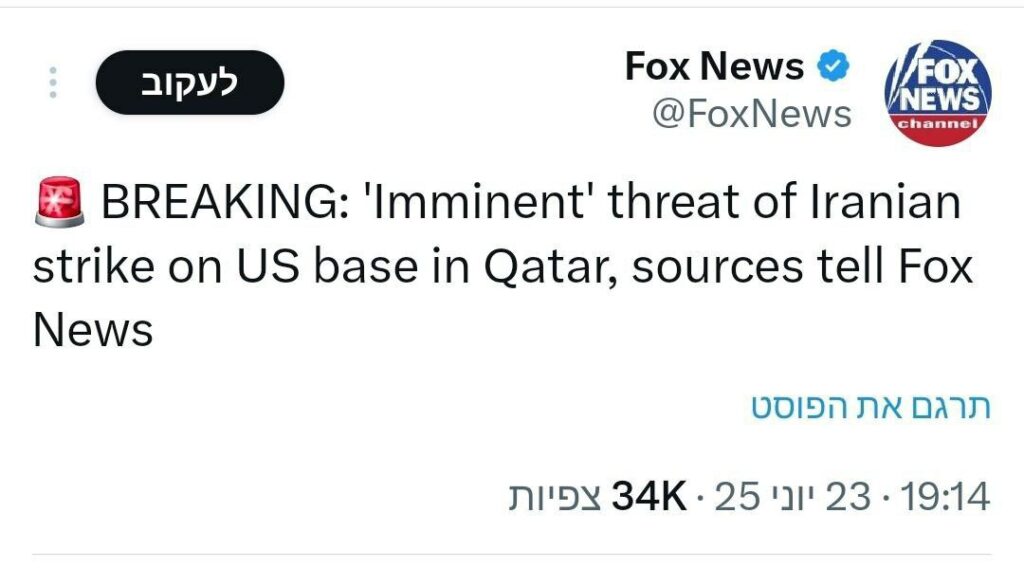Click the blue verified checkmark badge
The width and height of the screenshot is (1024, 568).
point(833,66)
